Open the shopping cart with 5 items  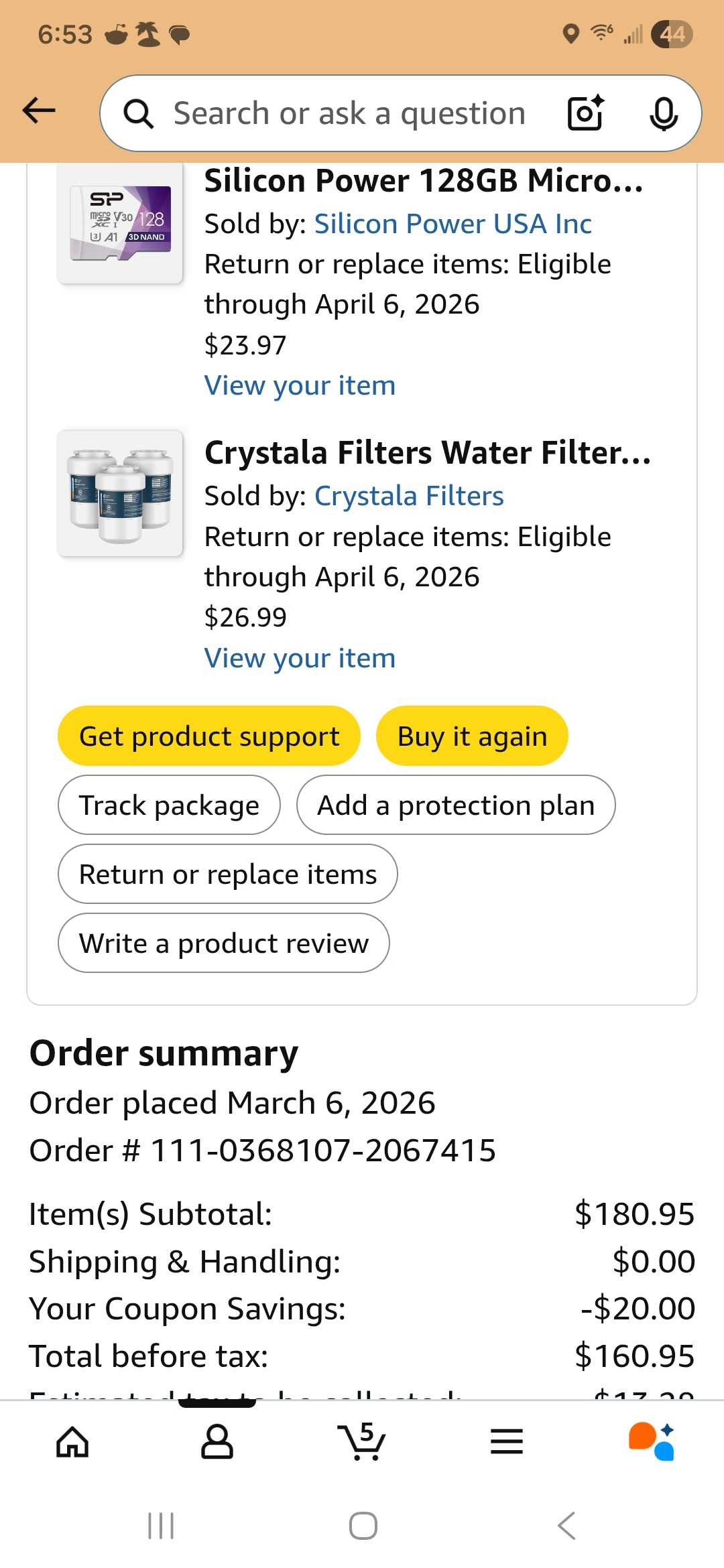(362, 1442)
